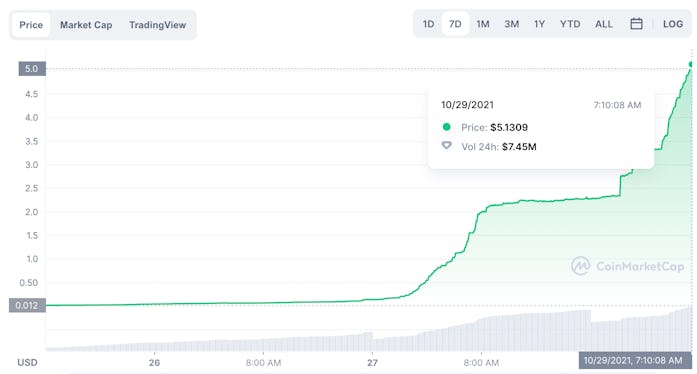
Task: Select the 3M time range
Action: pyautogui.click(x=511, y=24)
